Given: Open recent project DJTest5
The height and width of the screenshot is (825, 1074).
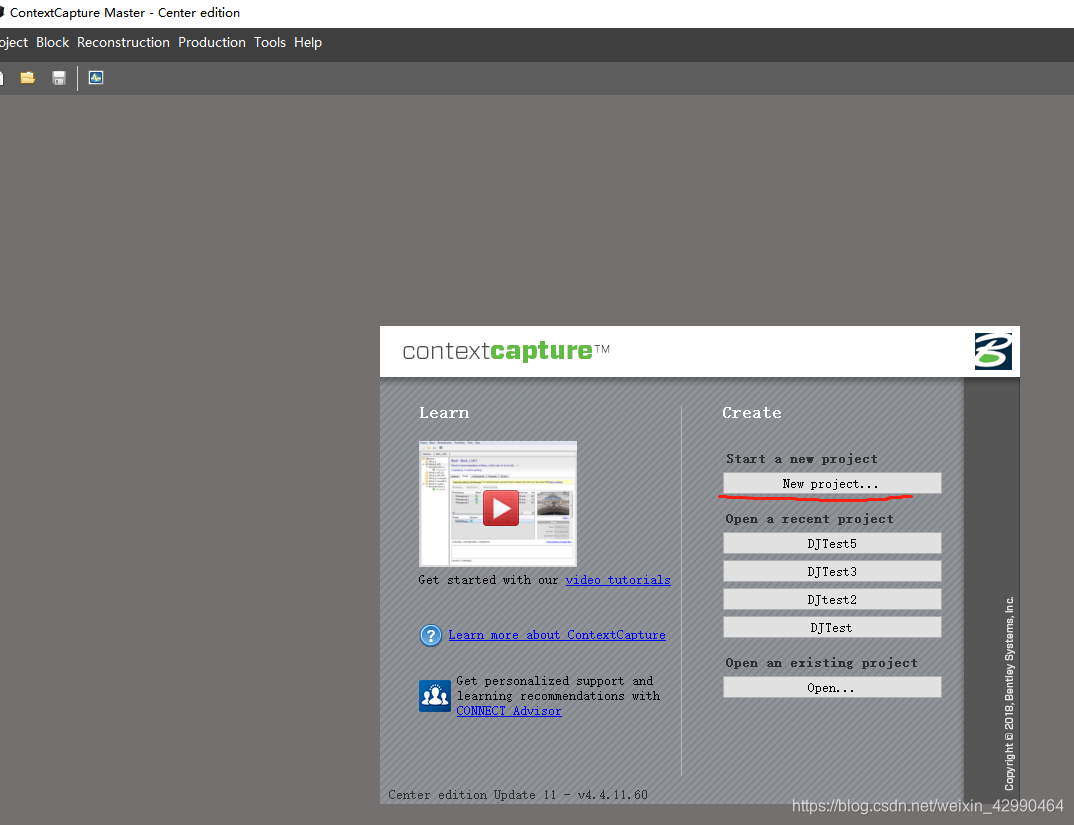Looking at the screenshot, I should pos(832,543).
